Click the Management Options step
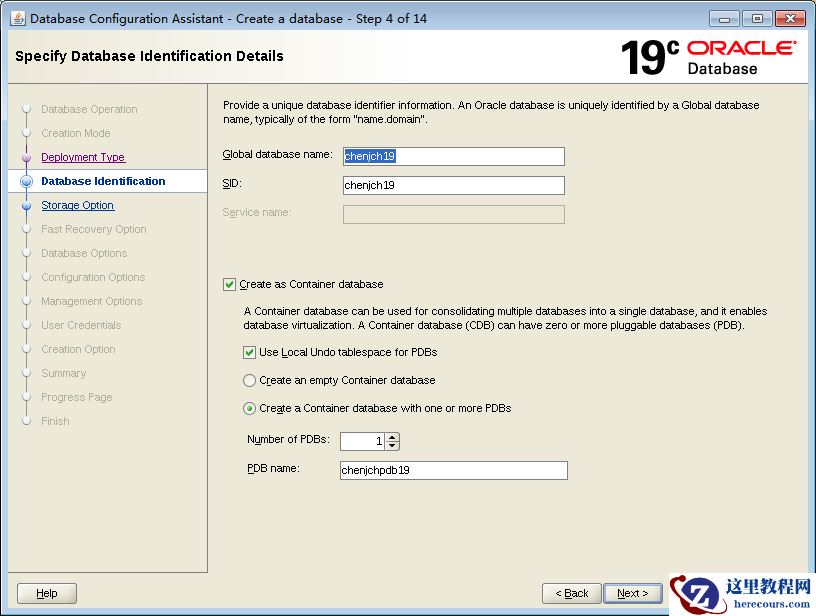Image resolution: width=816 pixels, height=616 pixels. (x=91, y=301)
